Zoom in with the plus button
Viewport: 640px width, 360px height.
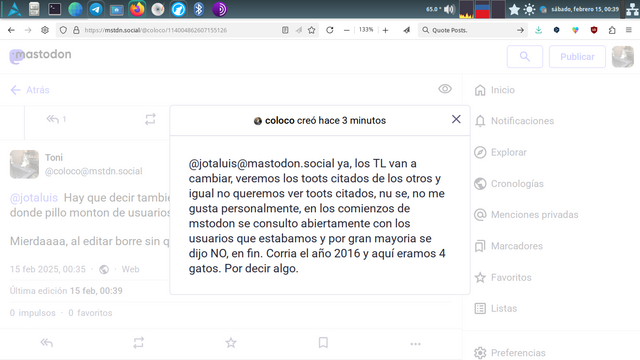pos(385,30)
